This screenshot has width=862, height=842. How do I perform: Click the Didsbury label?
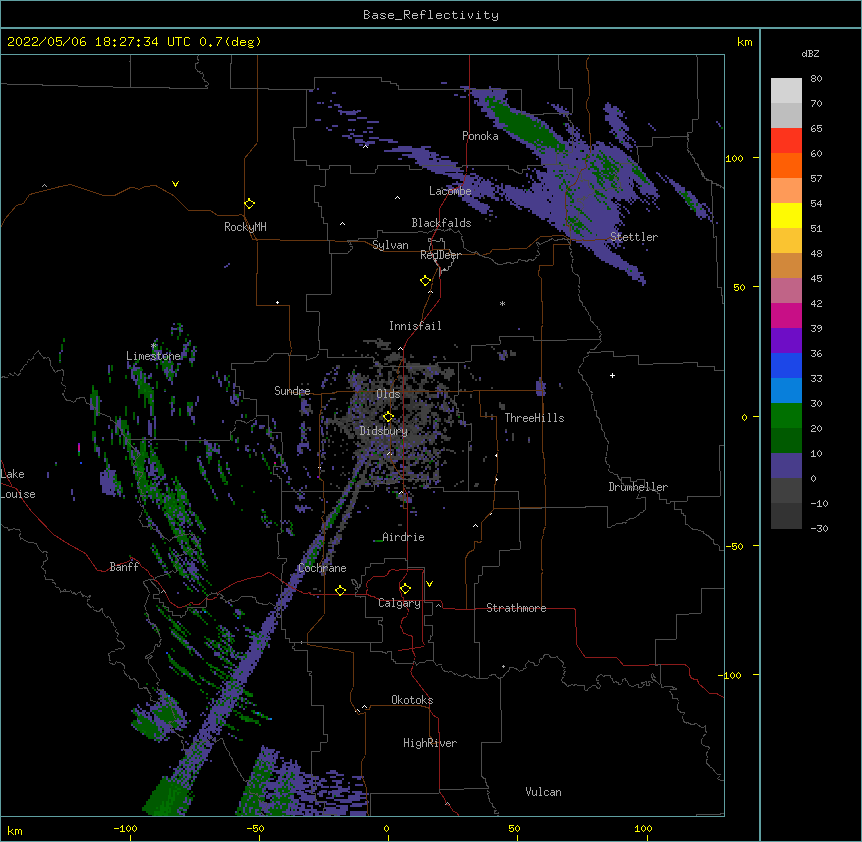[384, 431]
